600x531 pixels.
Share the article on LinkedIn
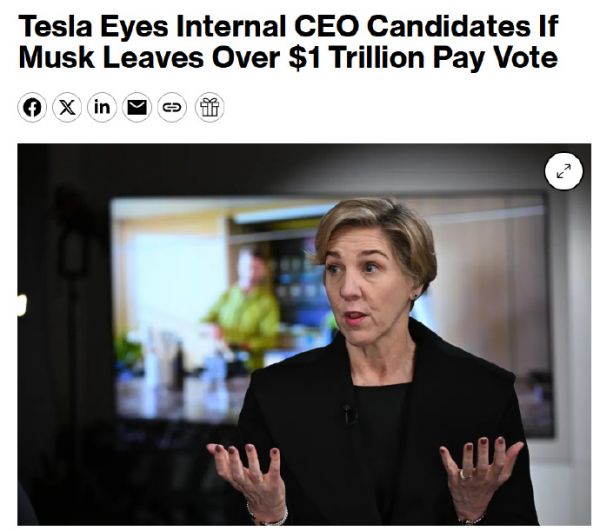pyautogui.click(x=102, y=108)
